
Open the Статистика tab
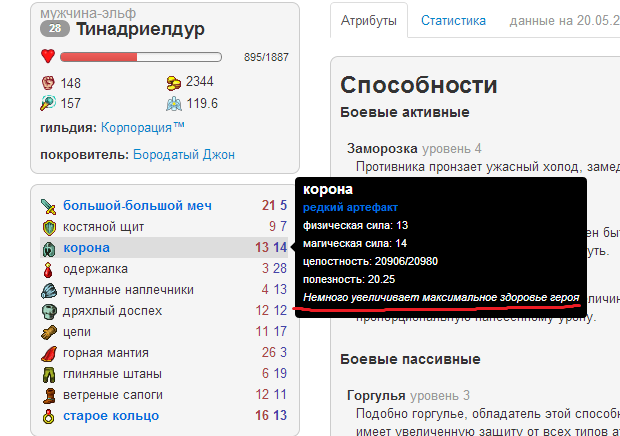coord(453,20)
